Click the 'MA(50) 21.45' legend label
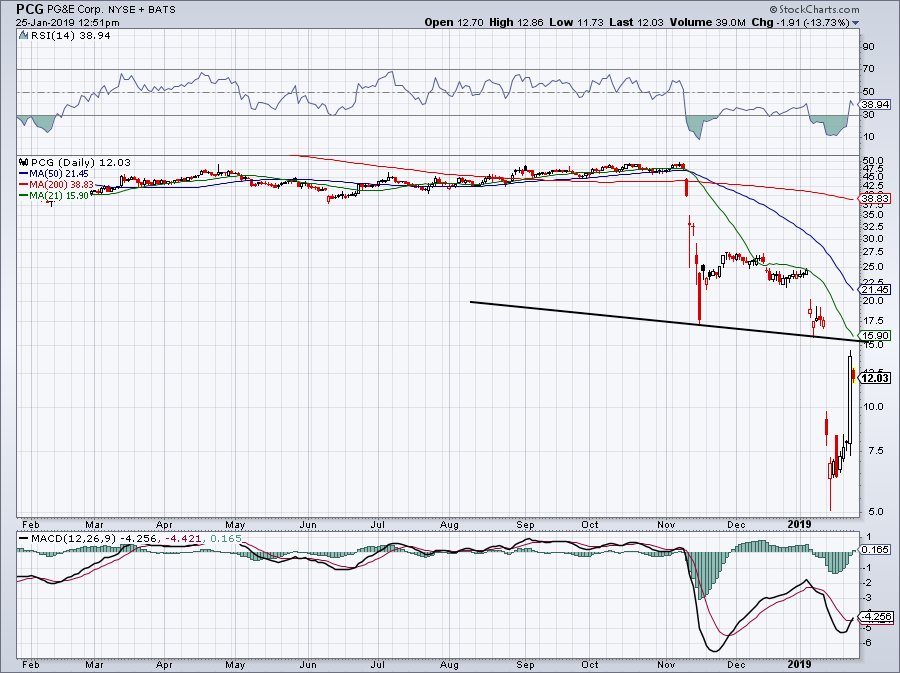The image size is (900, 673). tap(59, 174)
